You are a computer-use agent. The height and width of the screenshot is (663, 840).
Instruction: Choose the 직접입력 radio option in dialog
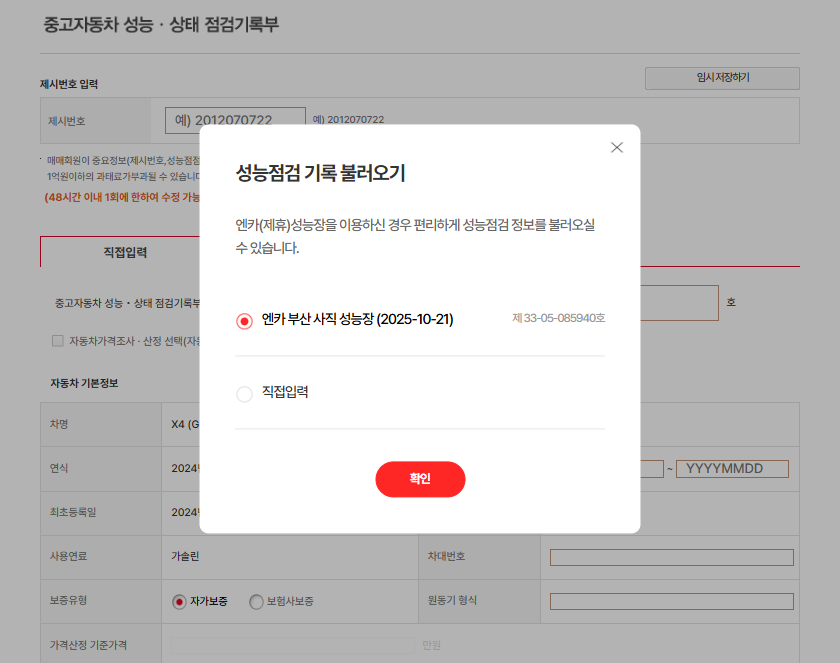click(x=244, y=394)
